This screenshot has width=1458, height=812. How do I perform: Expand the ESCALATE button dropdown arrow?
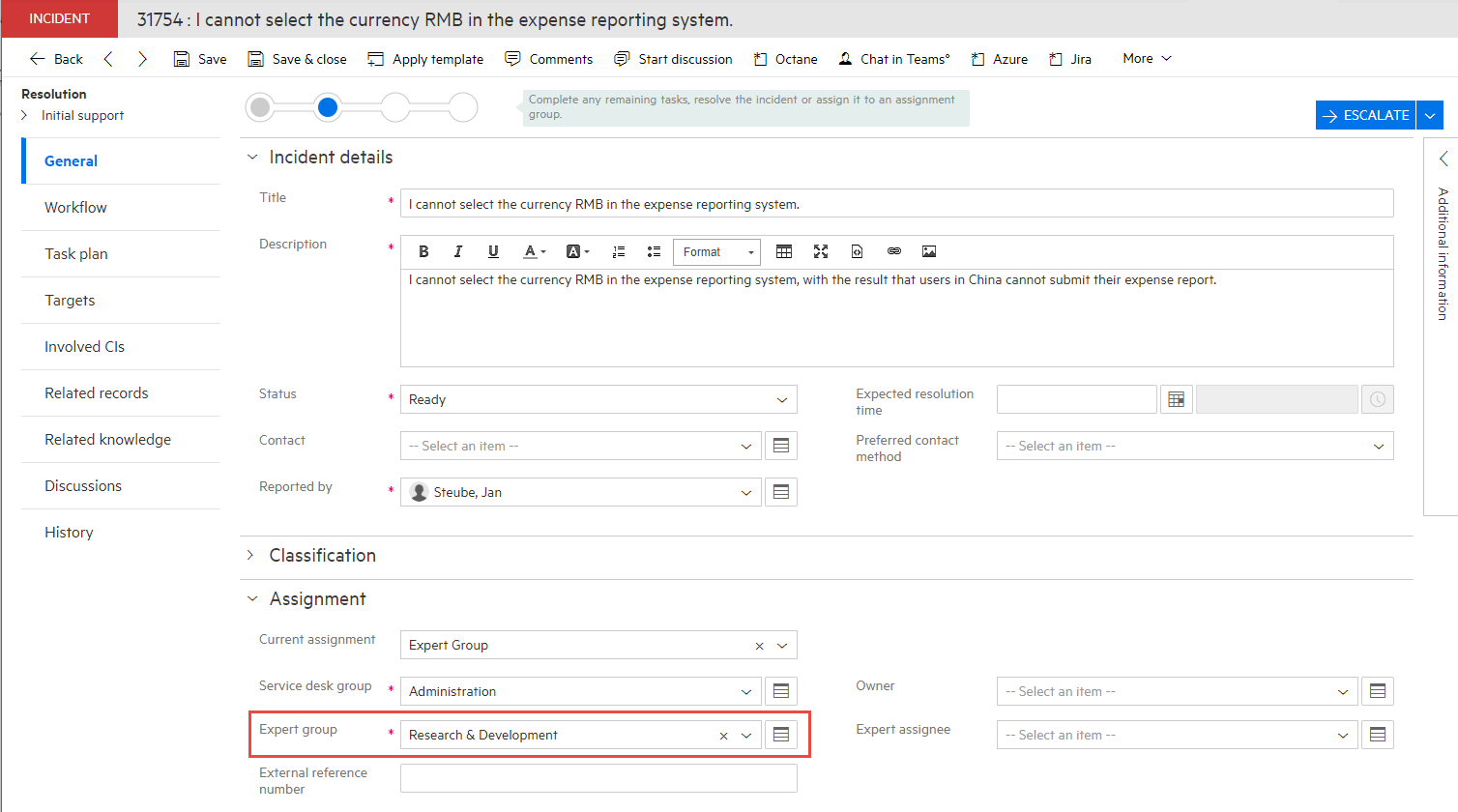pos(1430,114)
